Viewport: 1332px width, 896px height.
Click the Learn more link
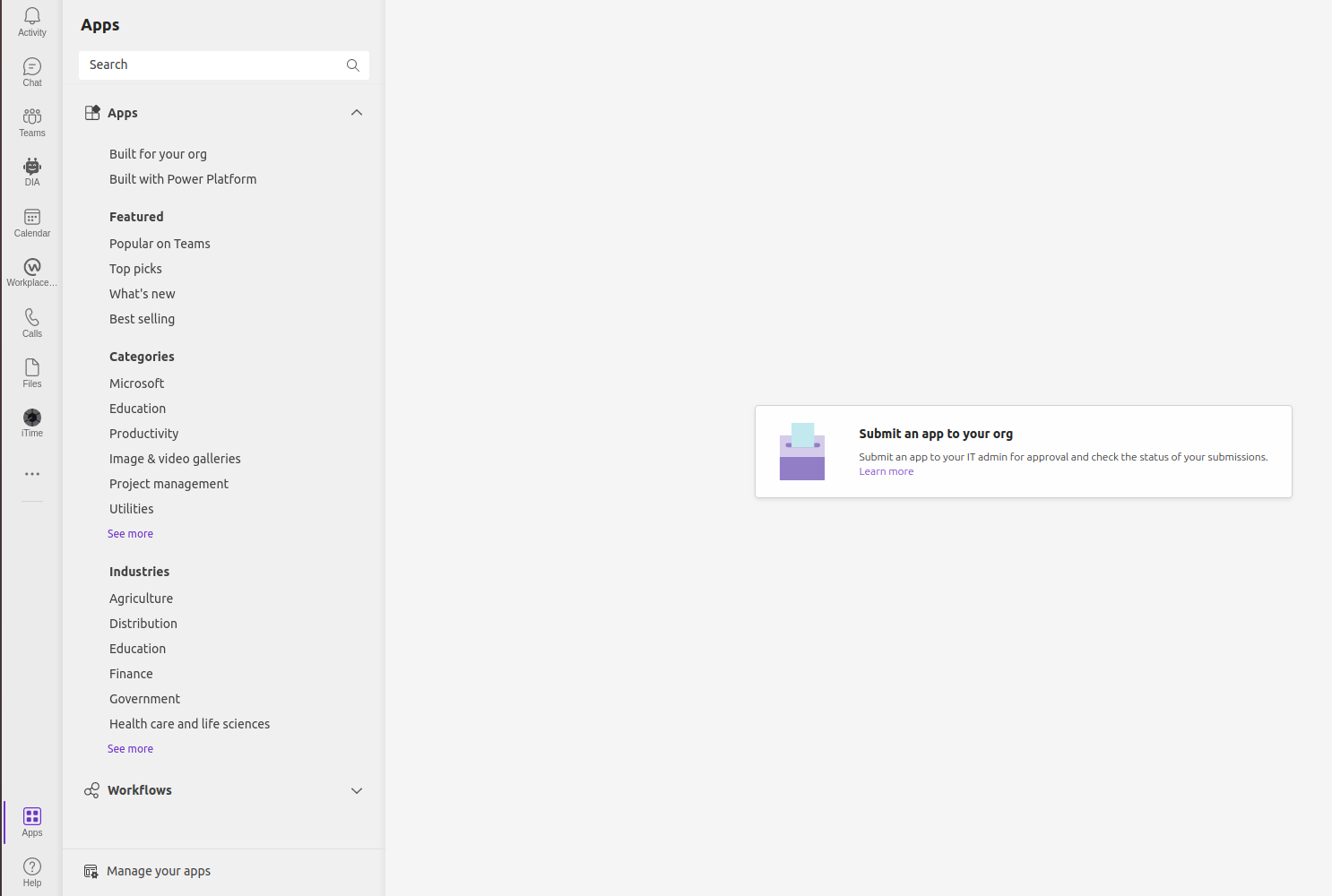pyautogui.click(x=886, y=471)
